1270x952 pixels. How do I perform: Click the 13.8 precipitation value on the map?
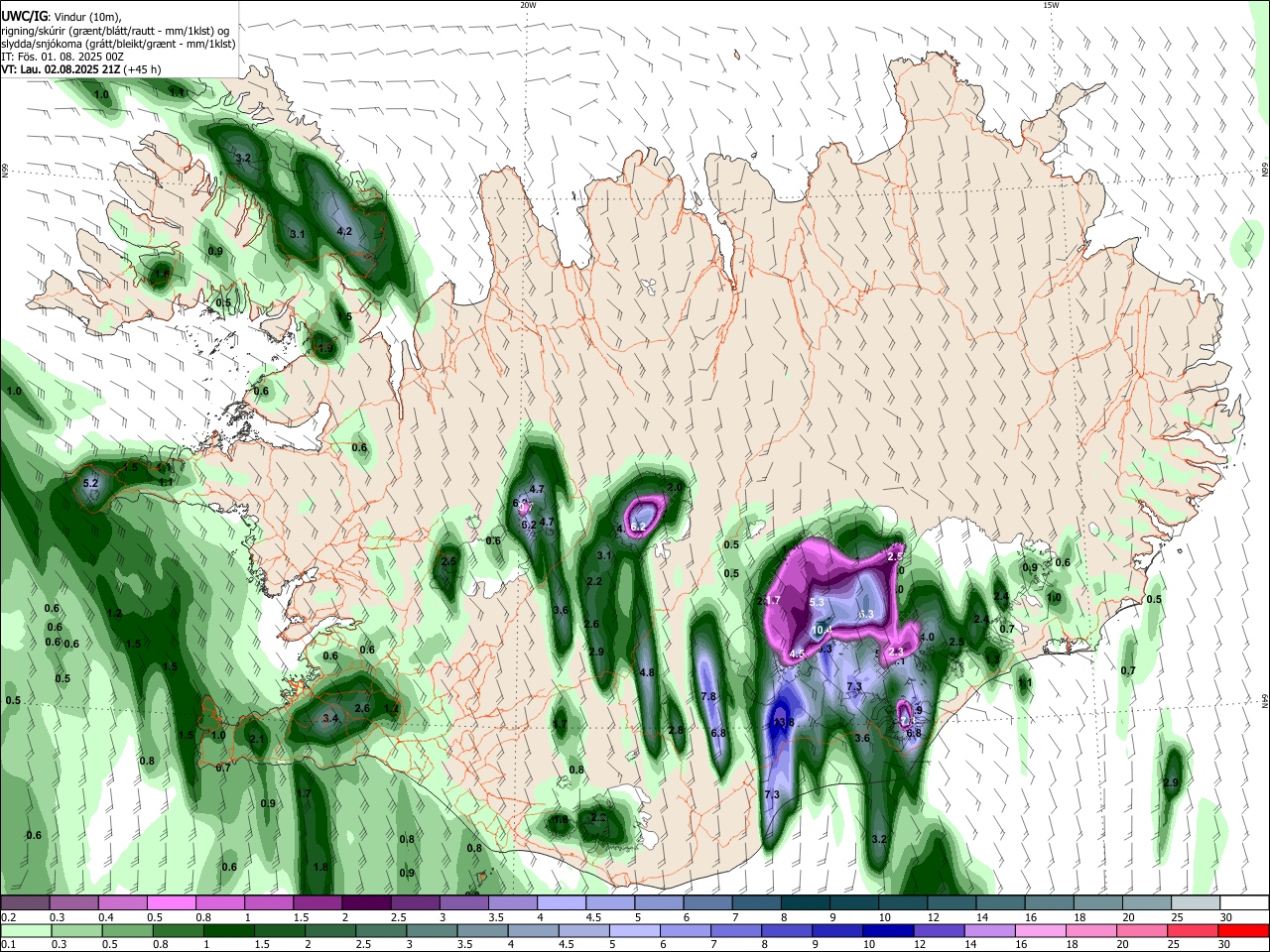[784, 722]
